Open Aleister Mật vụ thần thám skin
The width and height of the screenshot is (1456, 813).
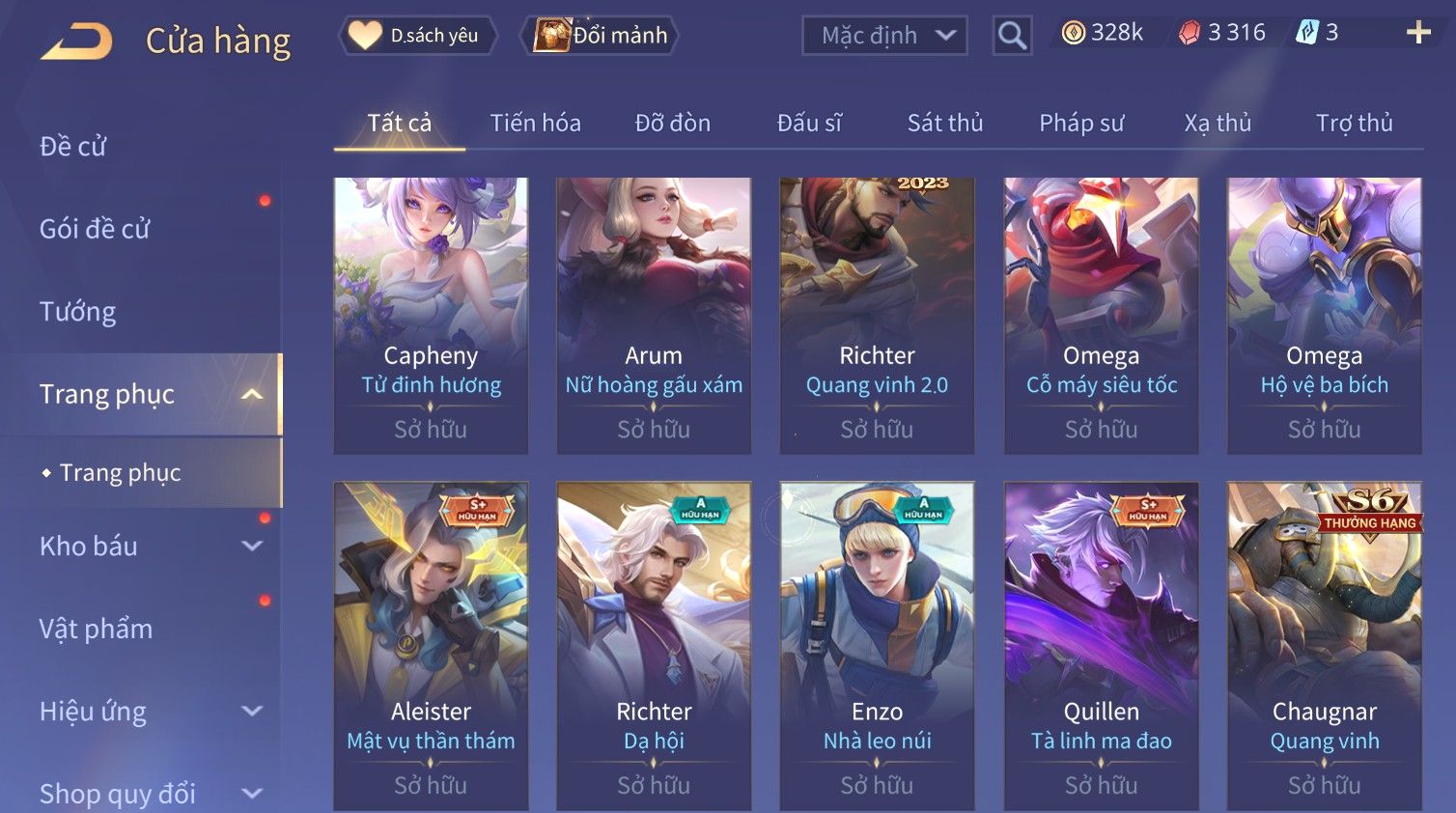pyautogui.click(x=431, y=646)
